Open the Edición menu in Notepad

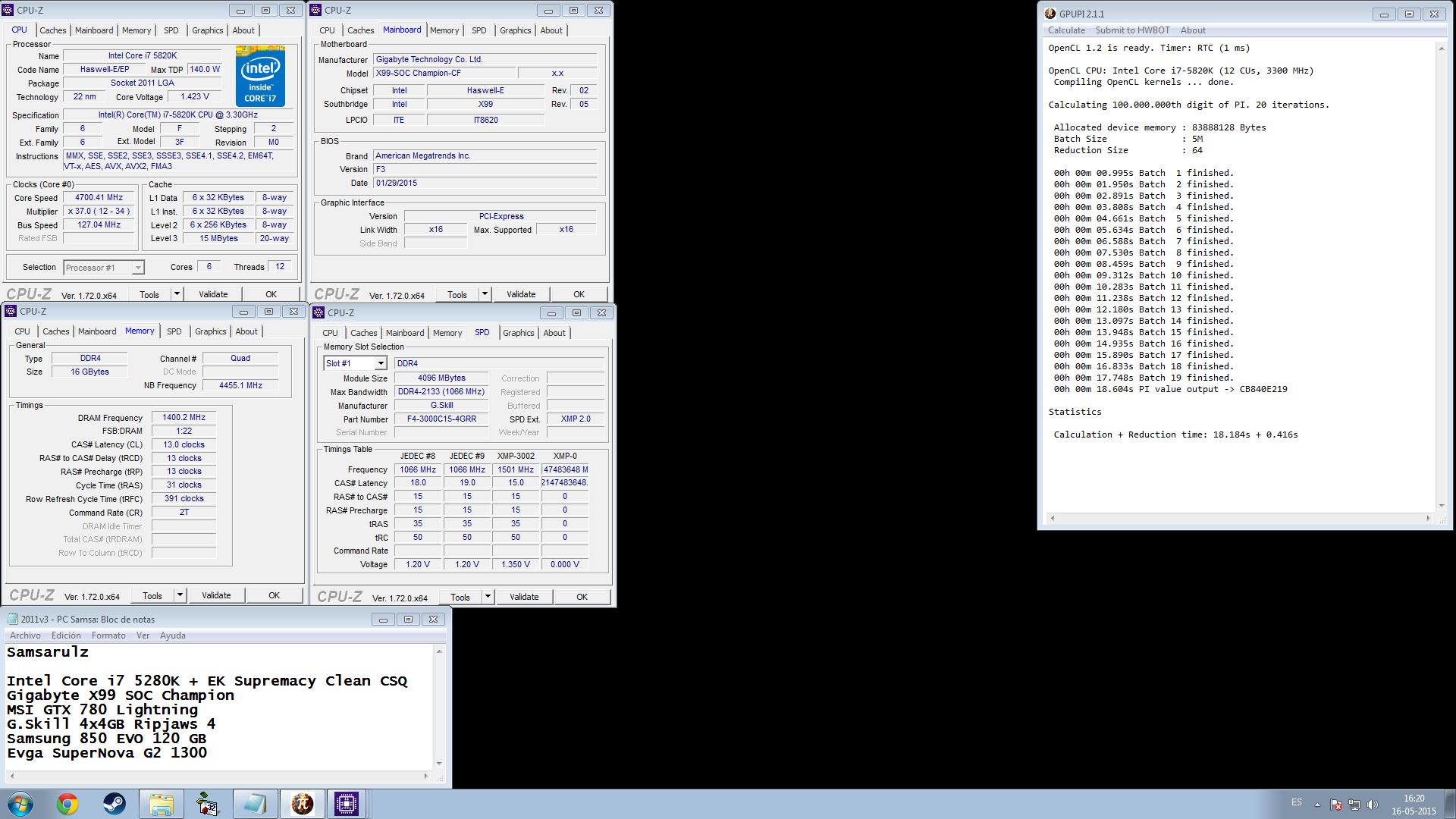point(66,635)
